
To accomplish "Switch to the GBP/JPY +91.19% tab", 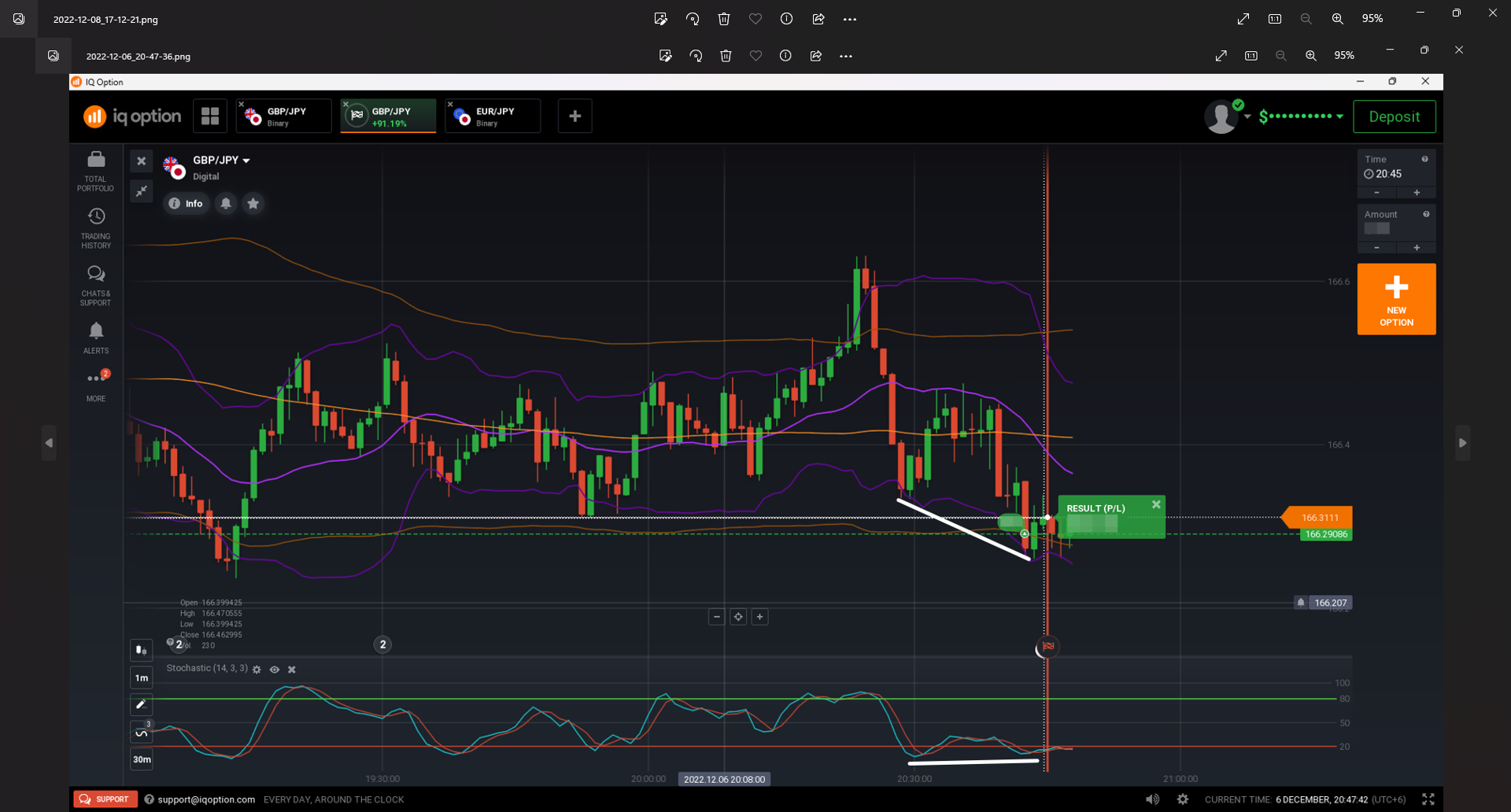I will click(388, 116).
